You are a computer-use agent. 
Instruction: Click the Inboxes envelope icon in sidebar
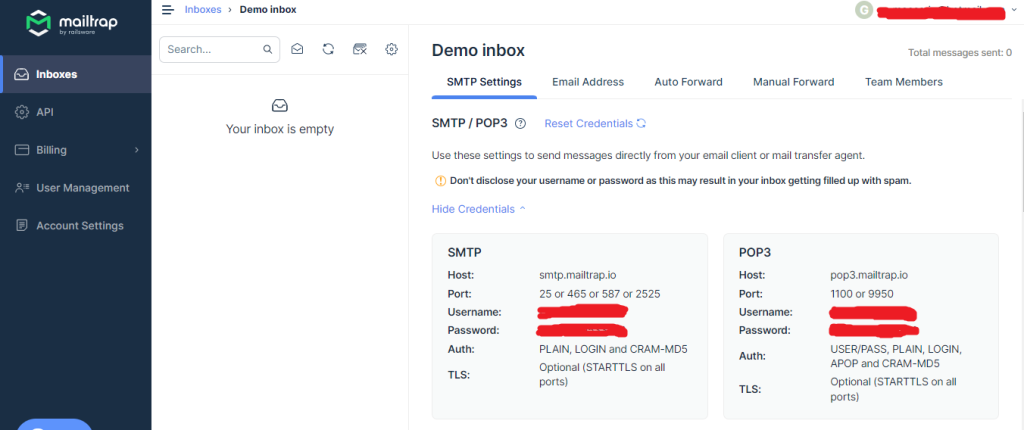pyautogui.click(x=22, y=74)
